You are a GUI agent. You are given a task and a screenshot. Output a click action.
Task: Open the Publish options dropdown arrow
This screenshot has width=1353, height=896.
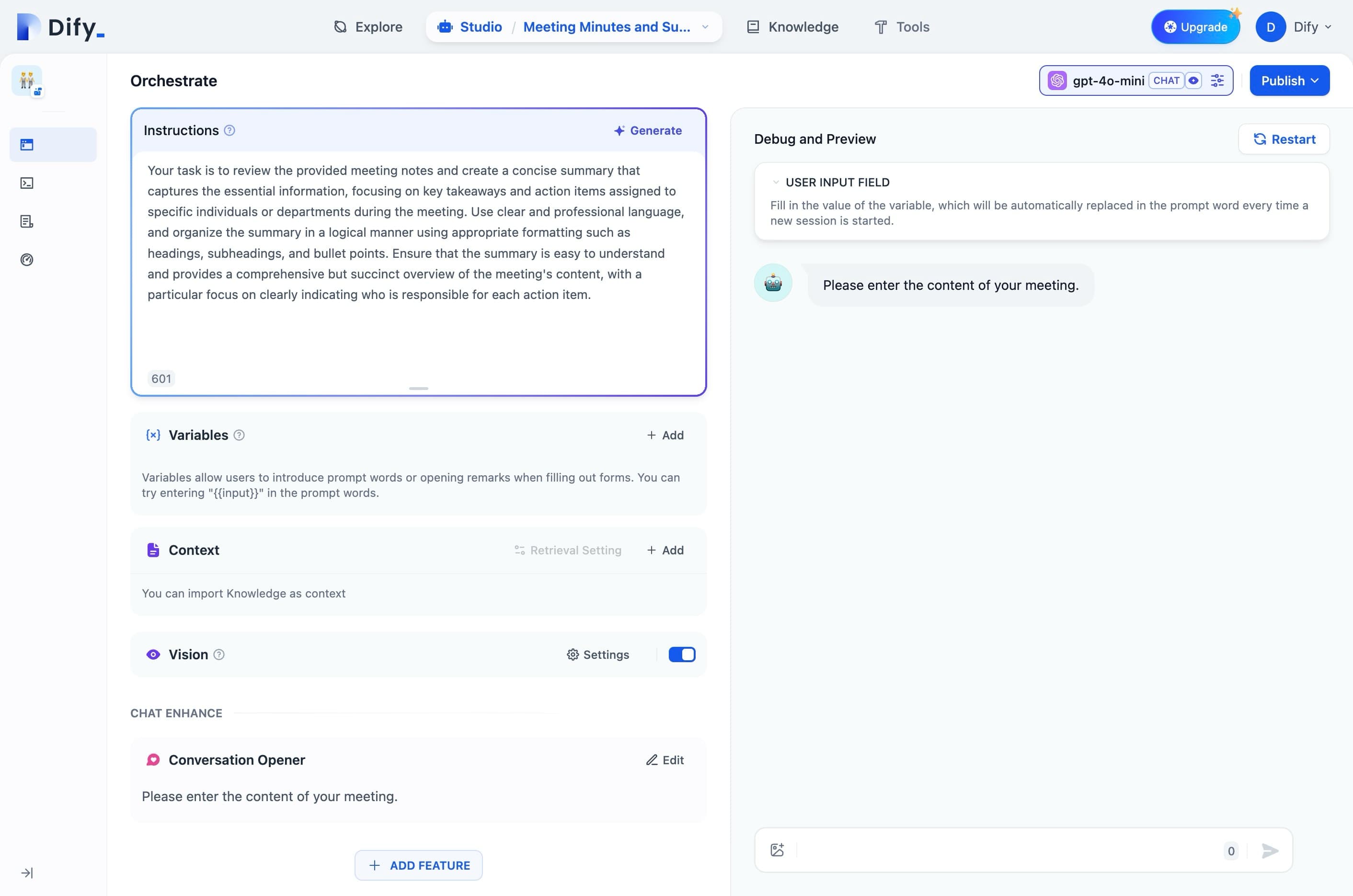(1316, 80)
